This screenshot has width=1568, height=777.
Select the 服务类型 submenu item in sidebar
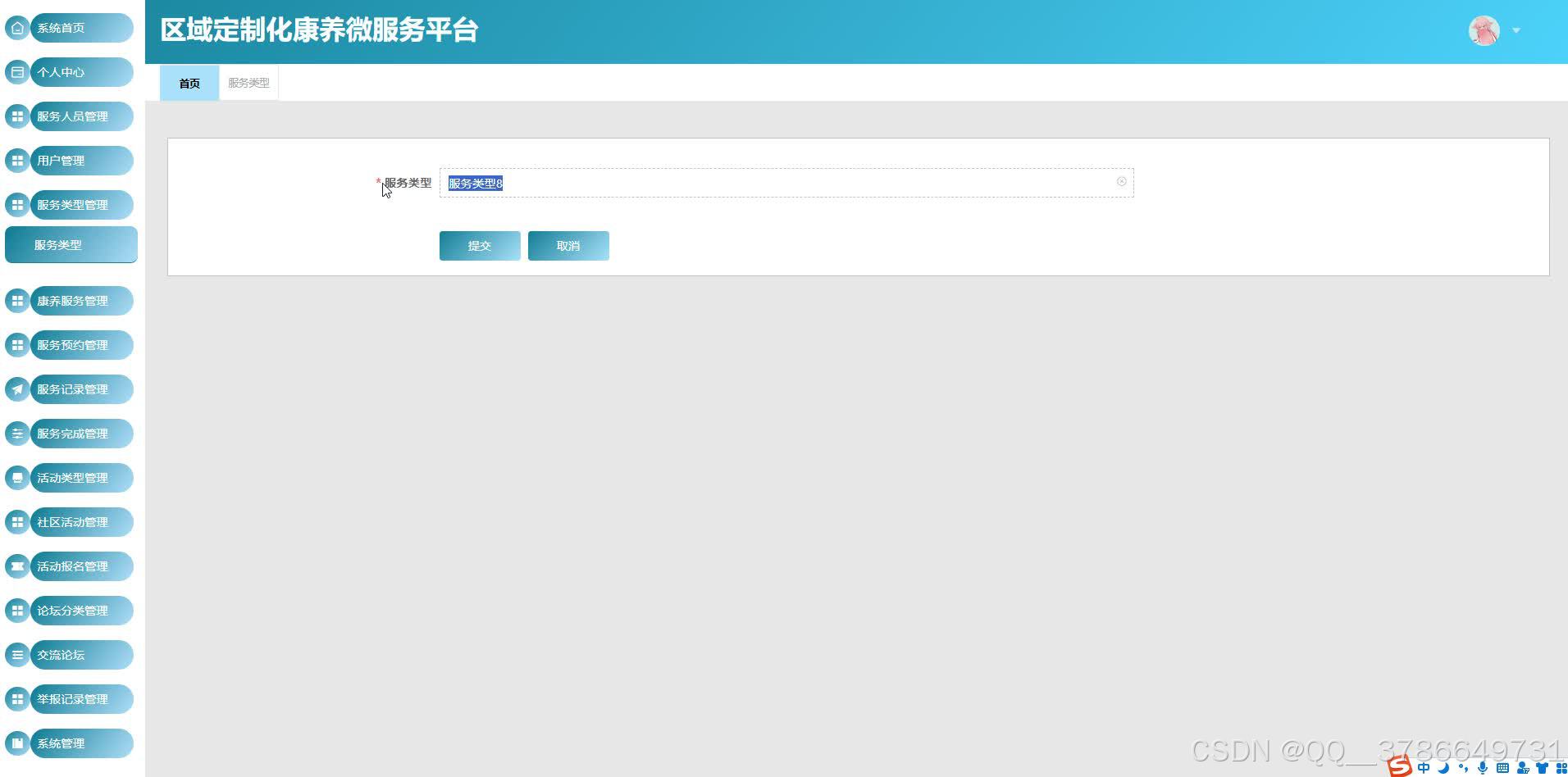71,245
